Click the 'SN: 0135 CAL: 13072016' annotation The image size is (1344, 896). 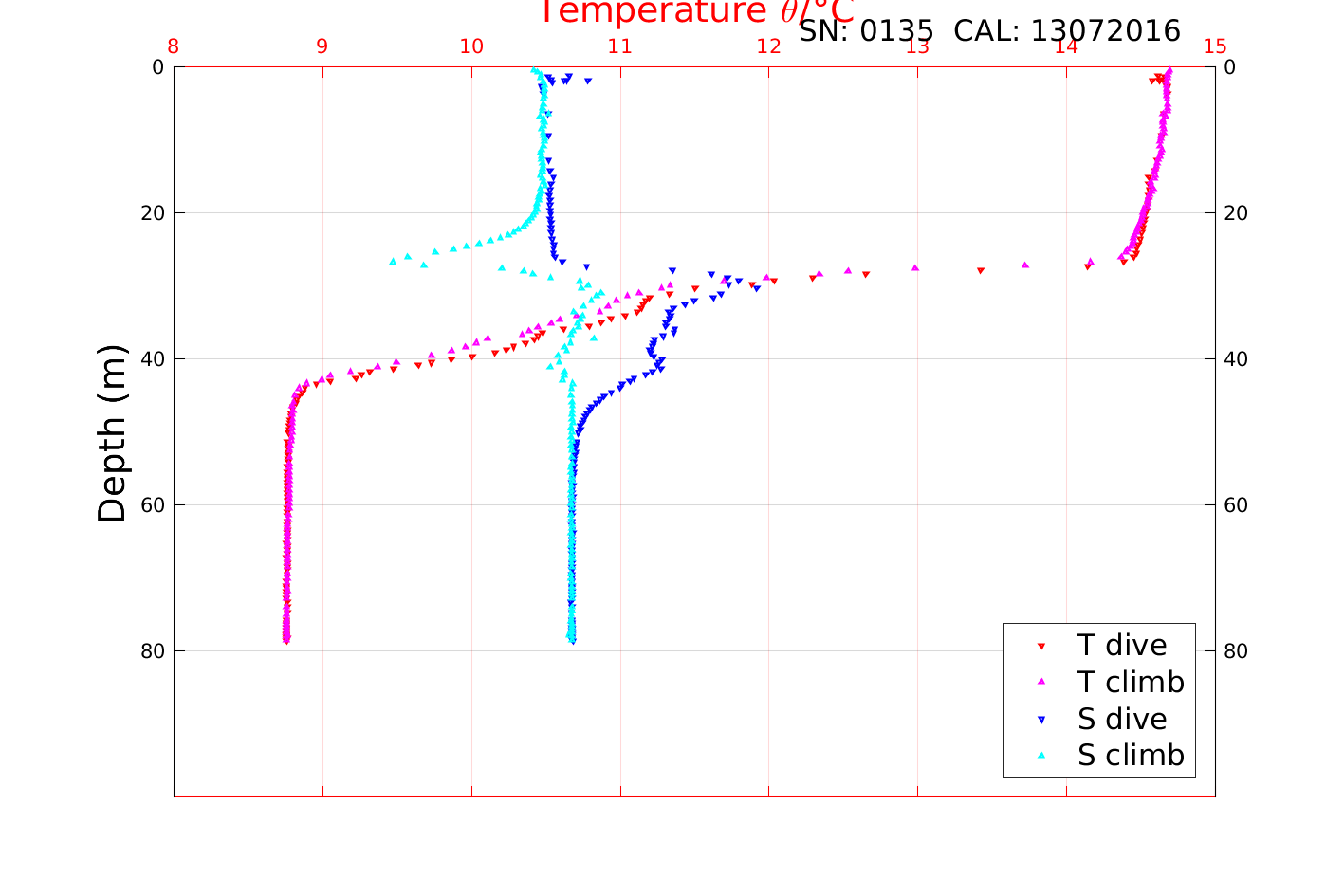click(989, 31)
